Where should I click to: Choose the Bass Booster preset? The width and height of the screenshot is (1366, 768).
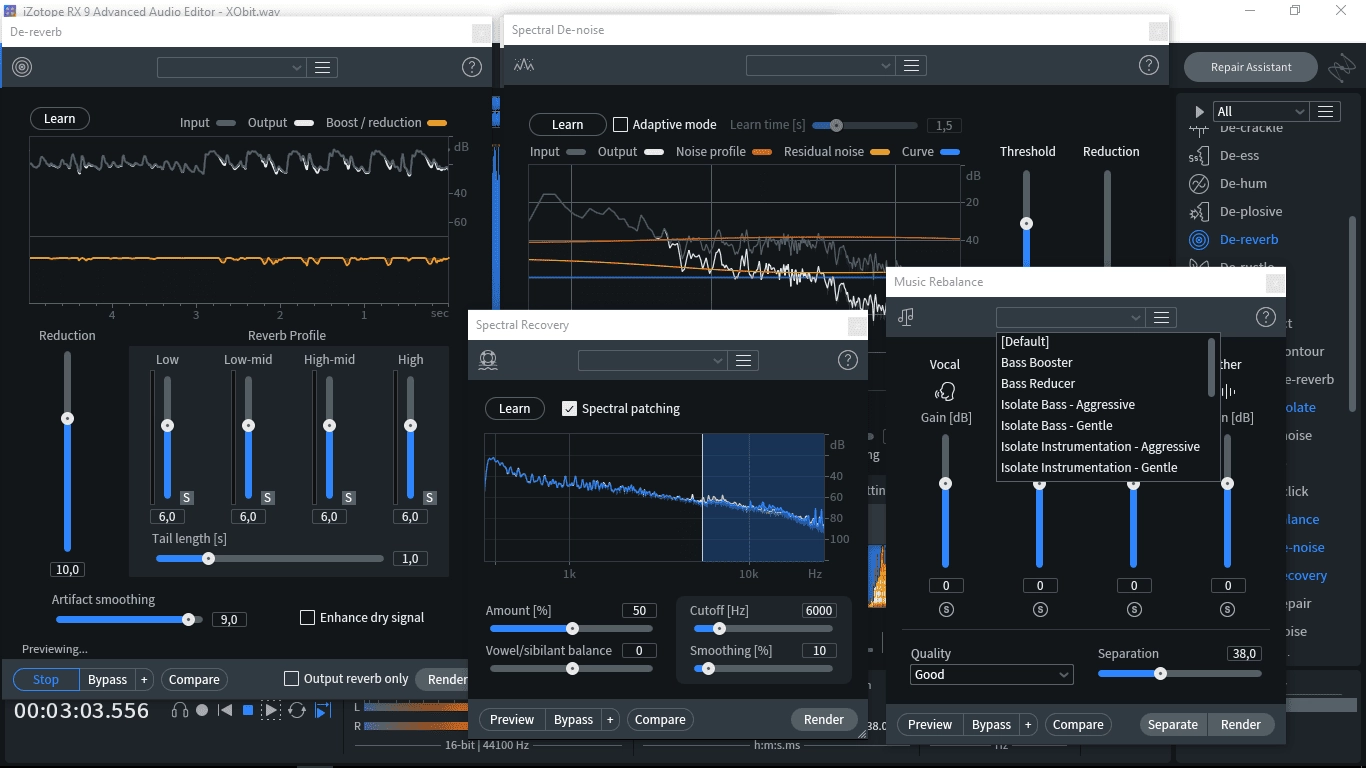[x=1103, y=363]
